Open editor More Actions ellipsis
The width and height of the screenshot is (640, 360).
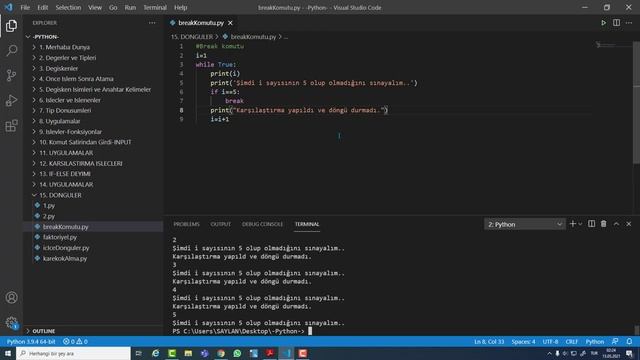(x=629, y=23)
